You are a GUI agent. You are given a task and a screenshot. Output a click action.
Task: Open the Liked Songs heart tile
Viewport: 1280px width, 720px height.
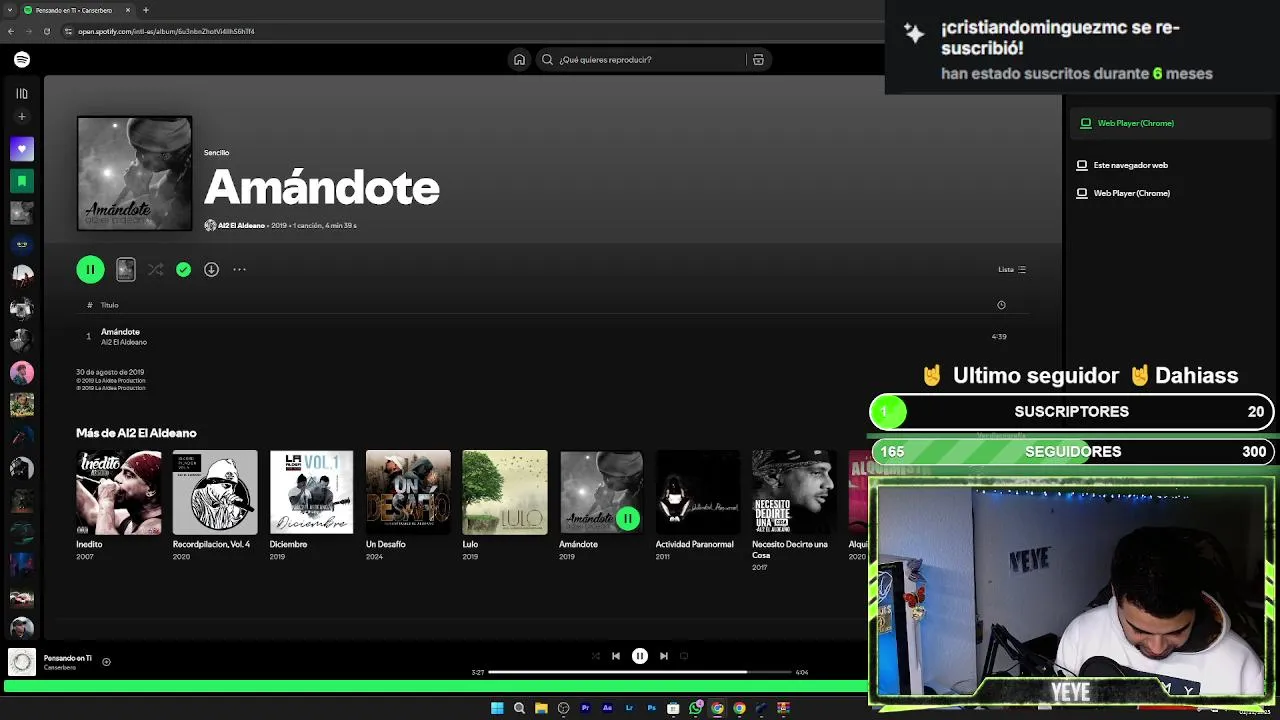(22, 149)
